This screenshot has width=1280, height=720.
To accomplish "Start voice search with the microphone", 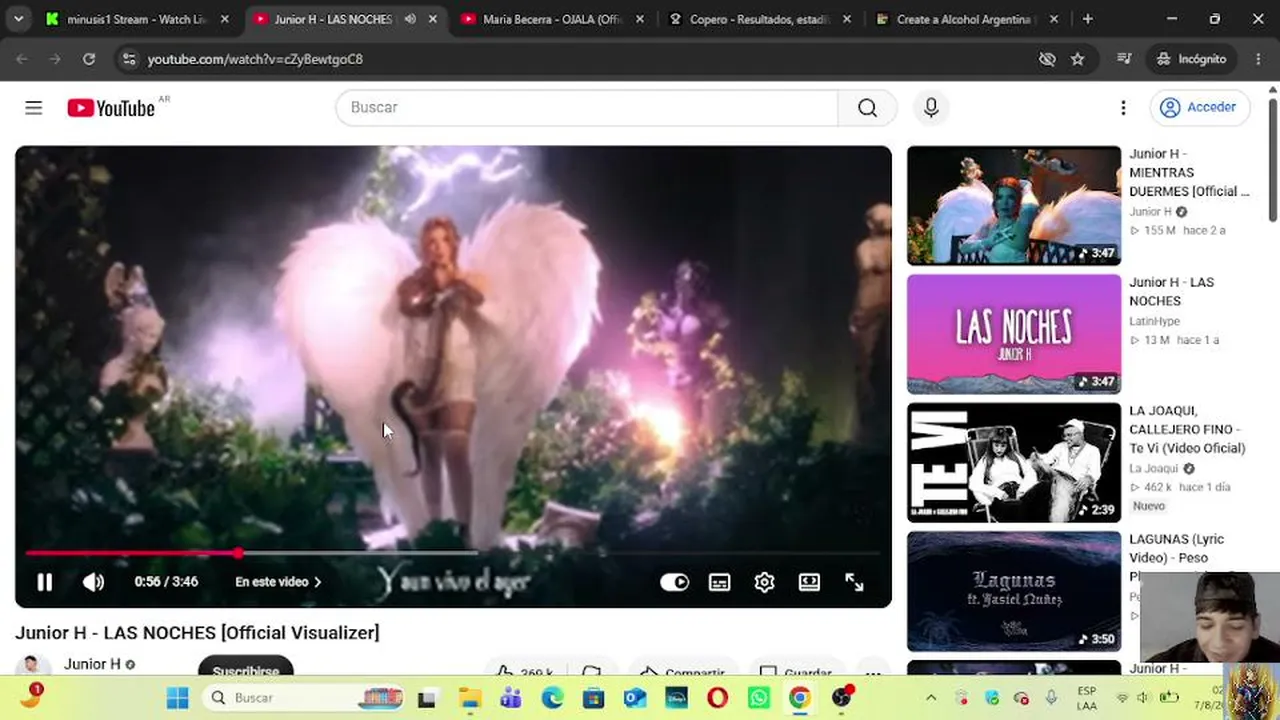I will 931,108.
